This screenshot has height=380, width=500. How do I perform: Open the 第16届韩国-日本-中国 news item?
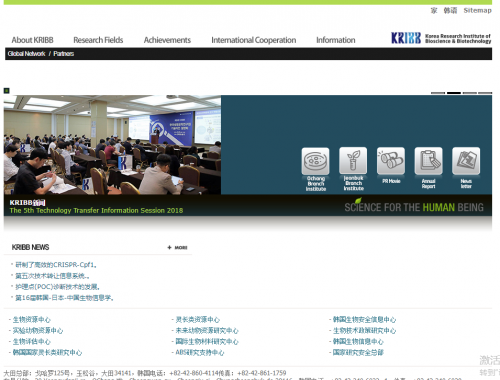[x=64, y=298]
